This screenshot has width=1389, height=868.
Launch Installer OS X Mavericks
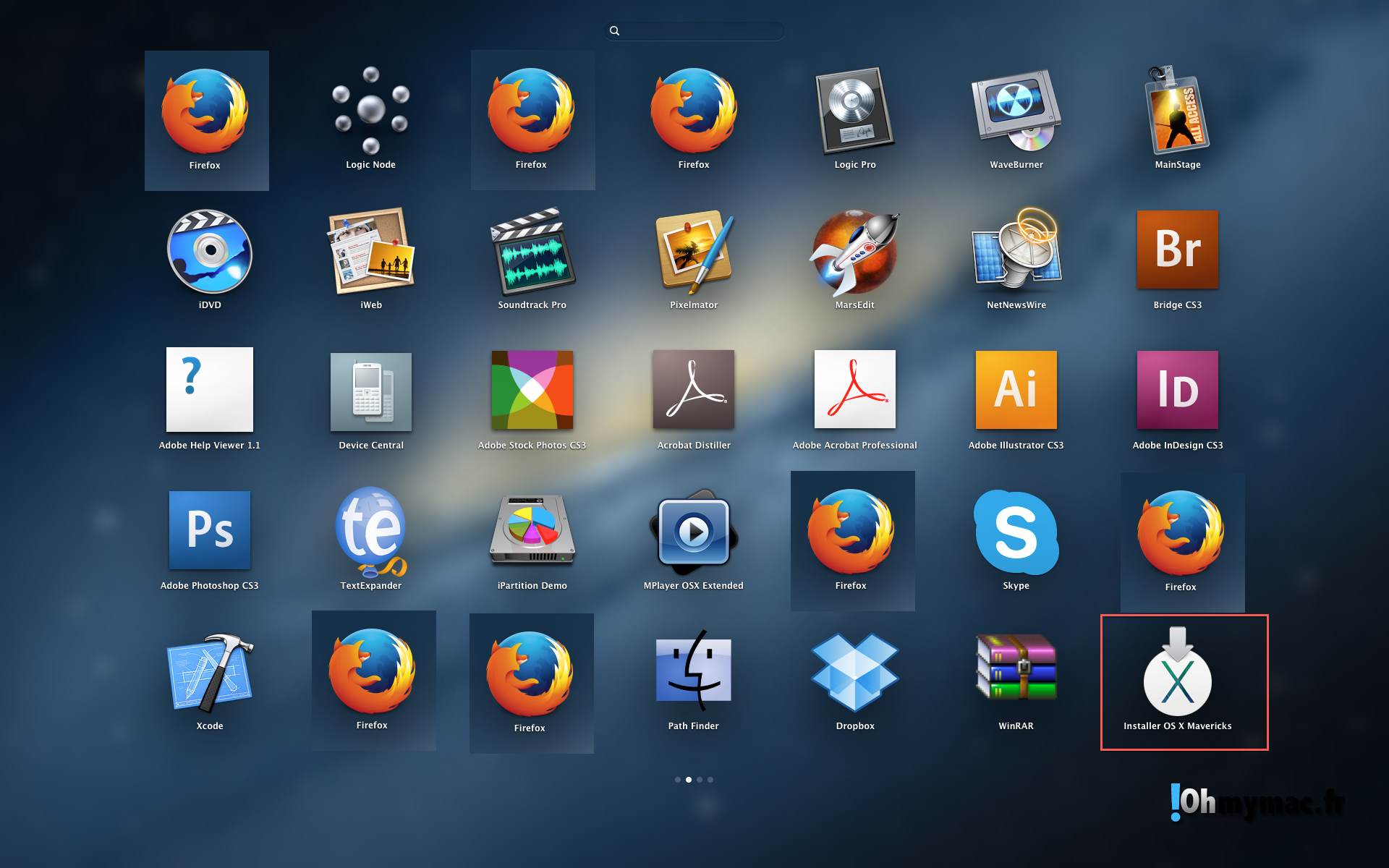[x=1177, y=673]
